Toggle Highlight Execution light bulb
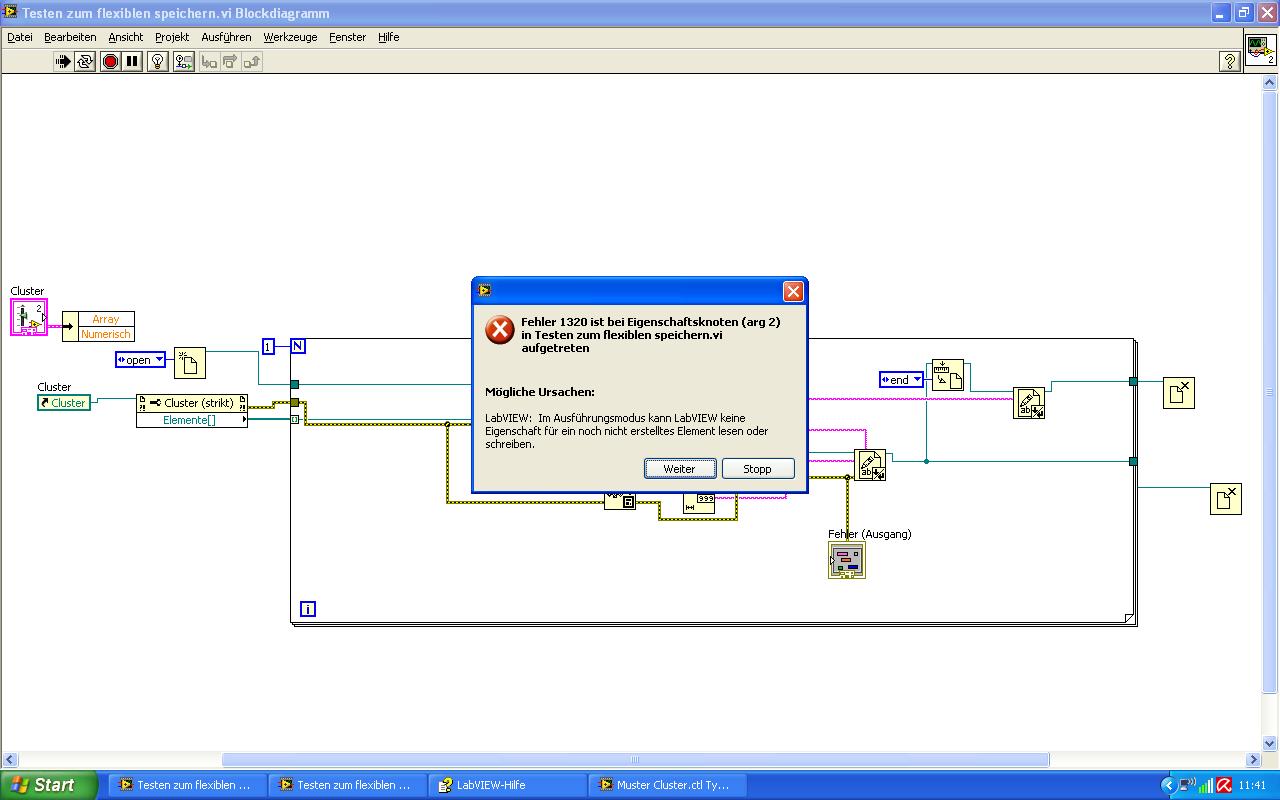 click(x=158, y=61)
